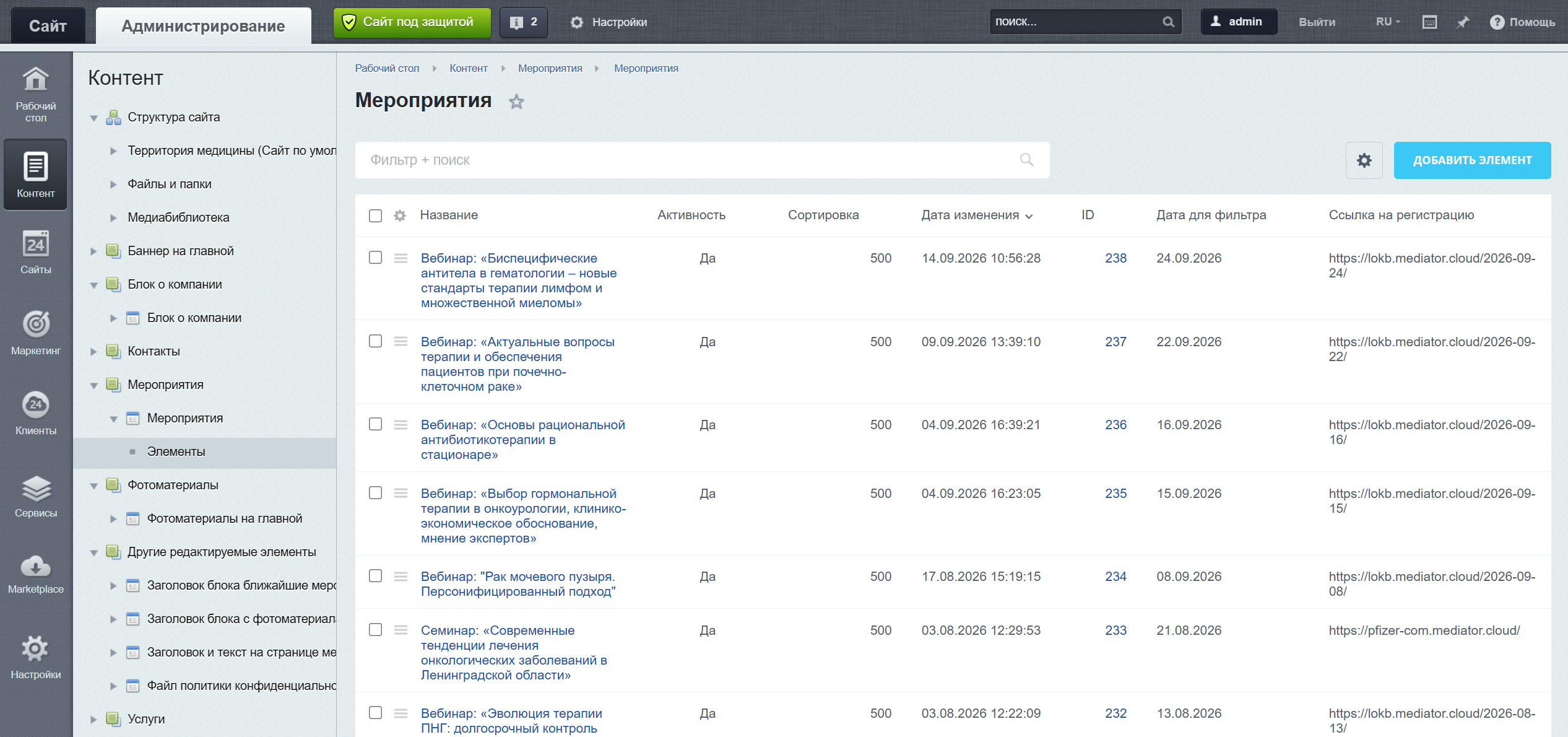Click the pin icon in top bar
1568x737 pixels.
pos(1462,22)
